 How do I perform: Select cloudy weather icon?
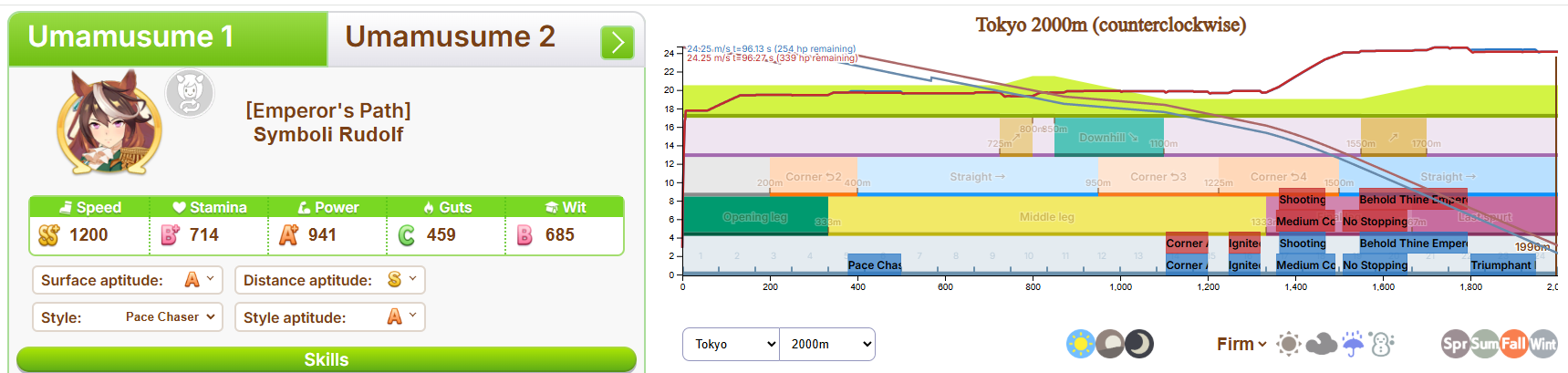coord(1321,344)
